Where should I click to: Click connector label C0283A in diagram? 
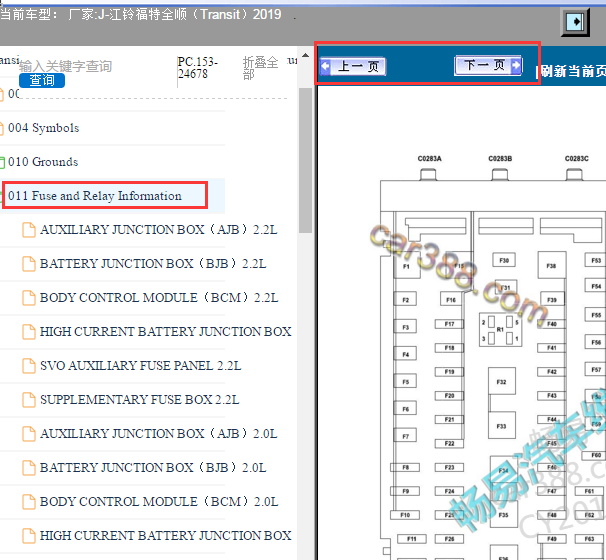pyautogui.click(x=429, y=158)
